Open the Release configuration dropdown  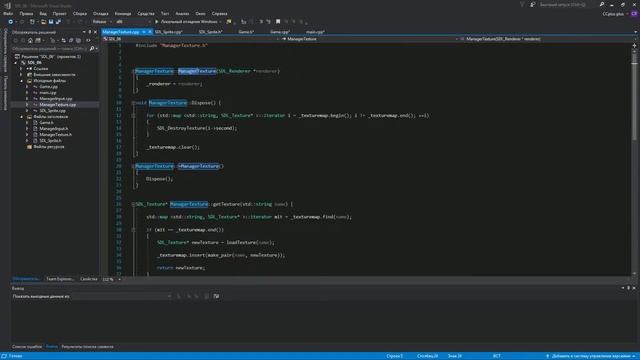pyautogui.click(x=102, y=22)
